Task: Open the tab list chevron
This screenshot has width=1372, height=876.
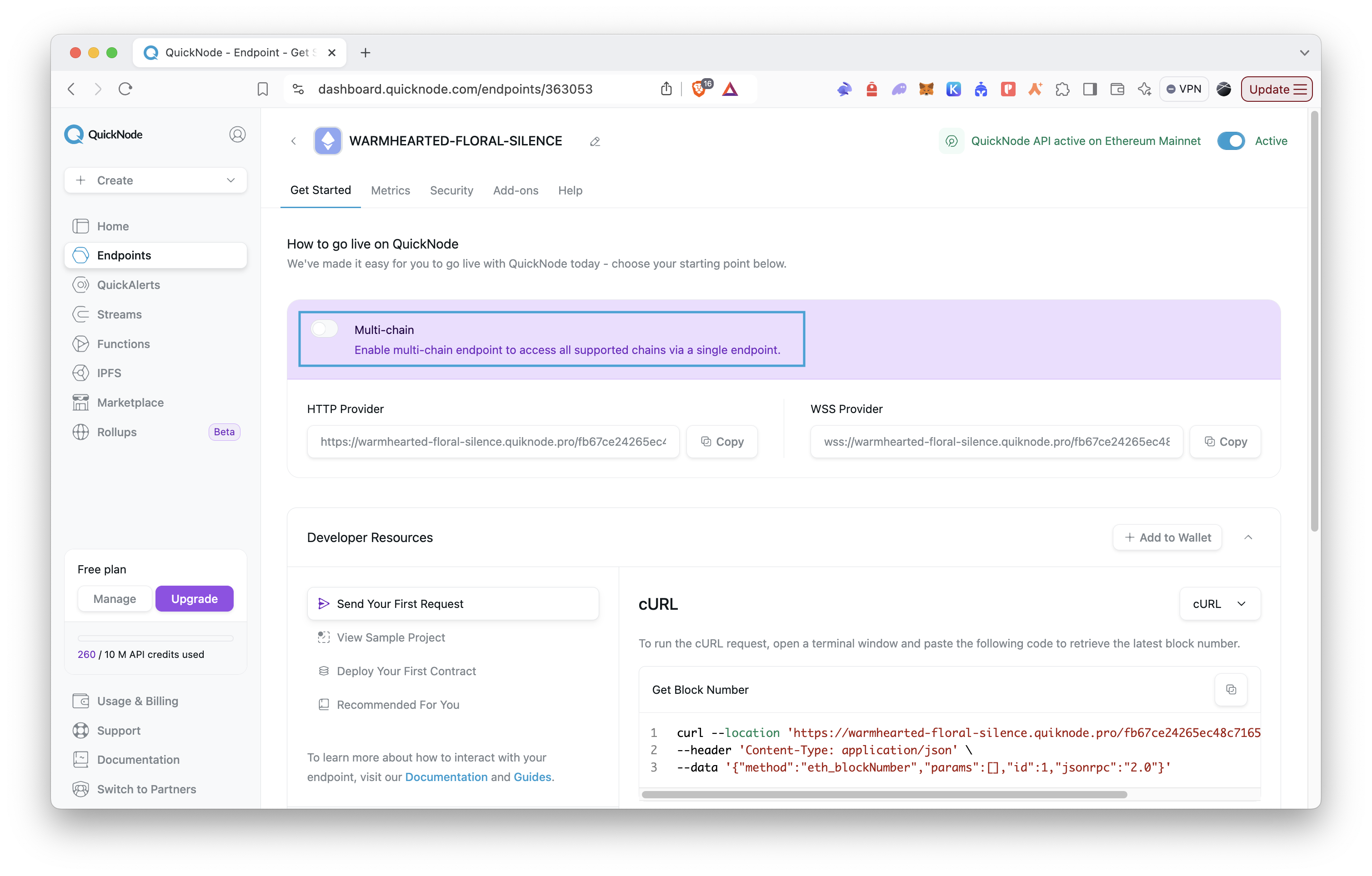Action: (1304, 52)
